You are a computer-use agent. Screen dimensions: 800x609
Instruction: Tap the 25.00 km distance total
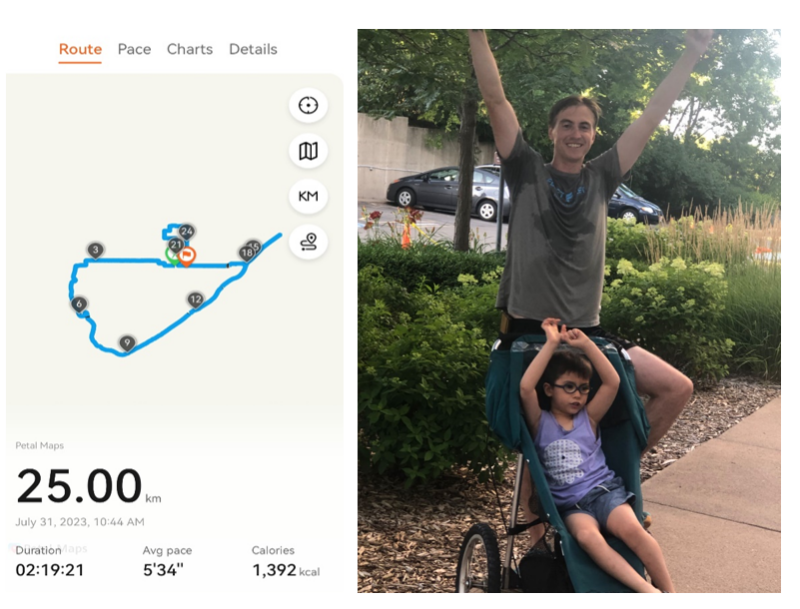pos(80,487)
